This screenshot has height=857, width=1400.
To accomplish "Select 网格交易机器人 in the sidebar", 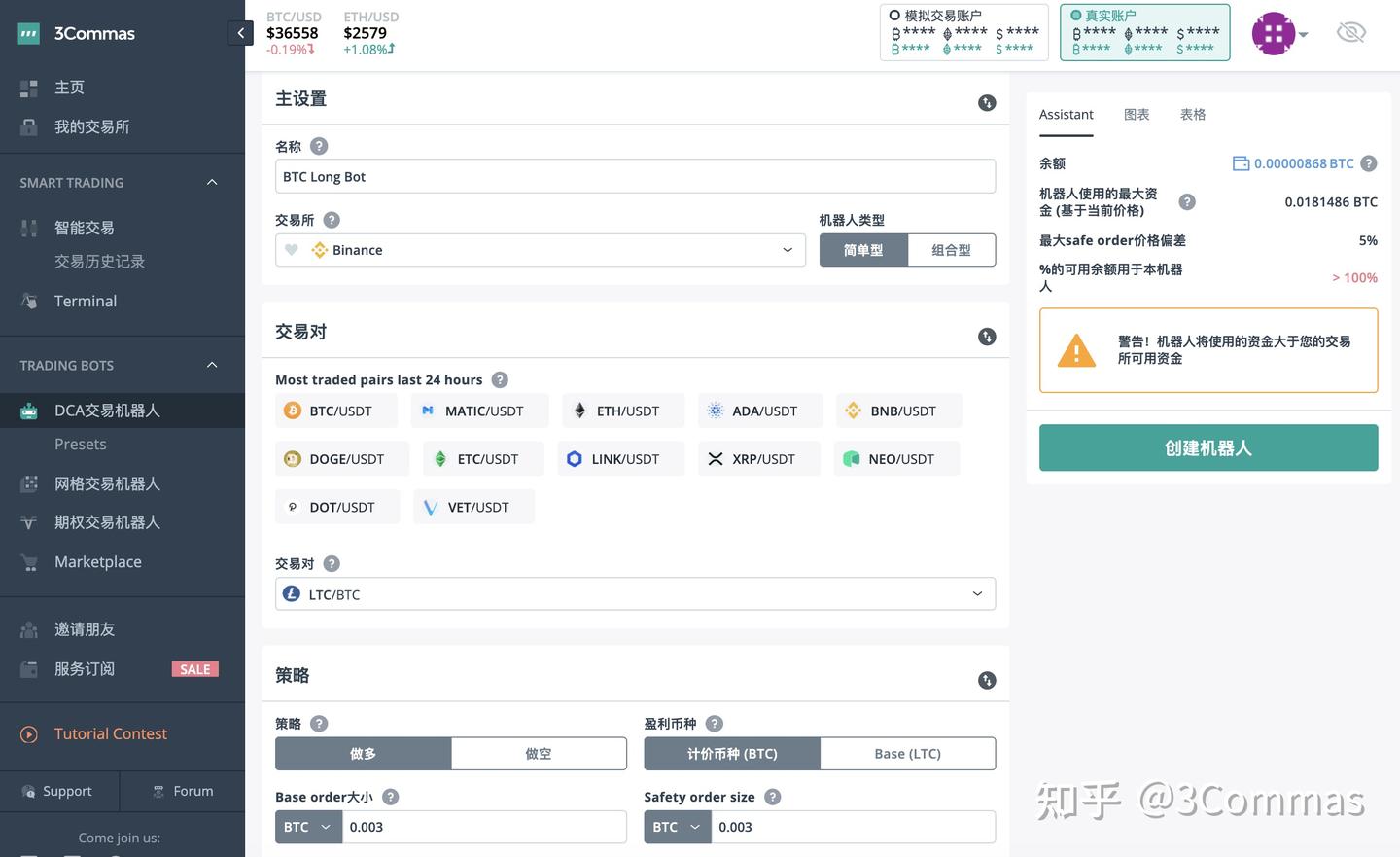I will pos(107,482).
